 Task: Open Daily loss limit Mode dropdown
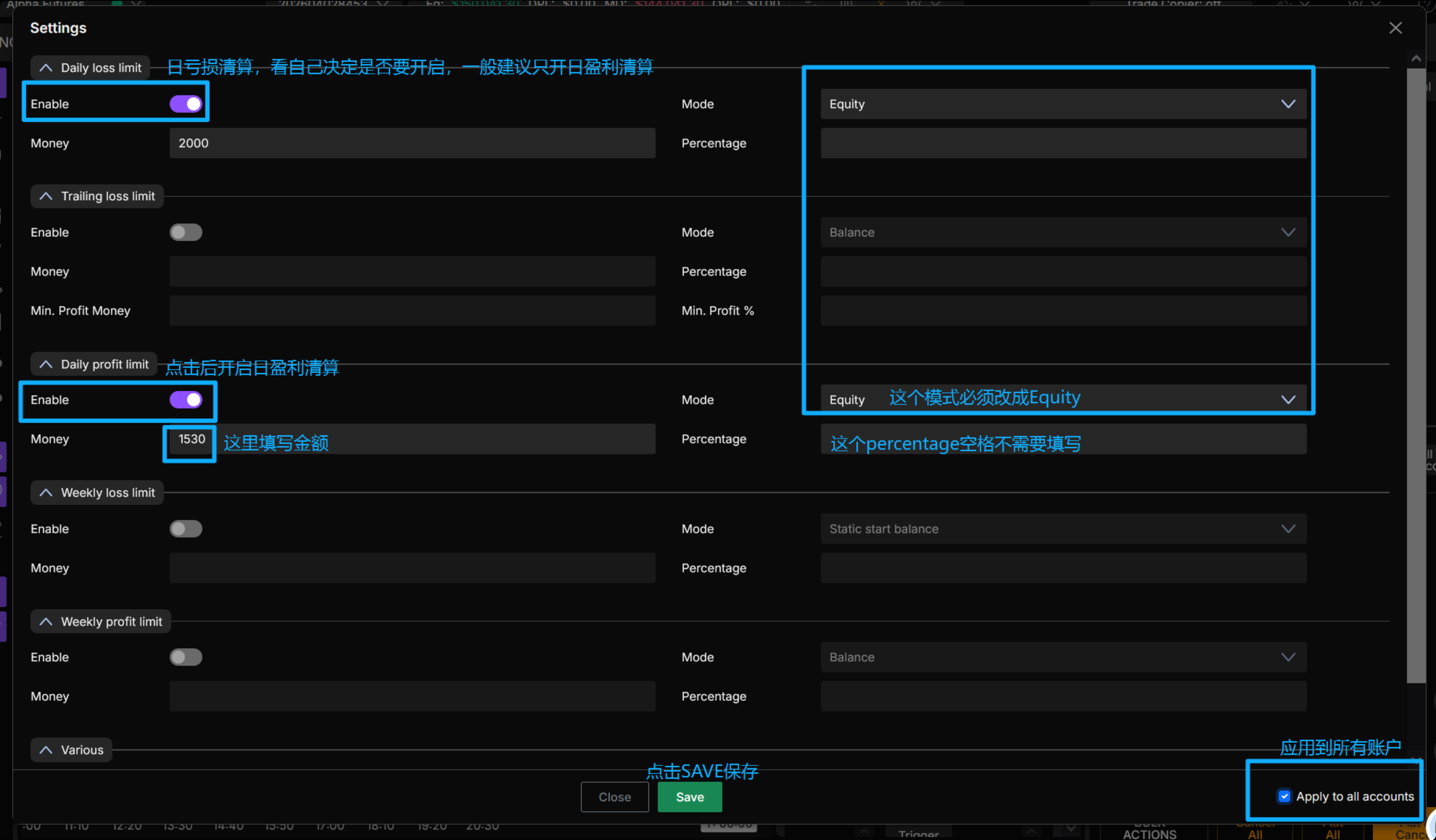[x=1063, y=103]
